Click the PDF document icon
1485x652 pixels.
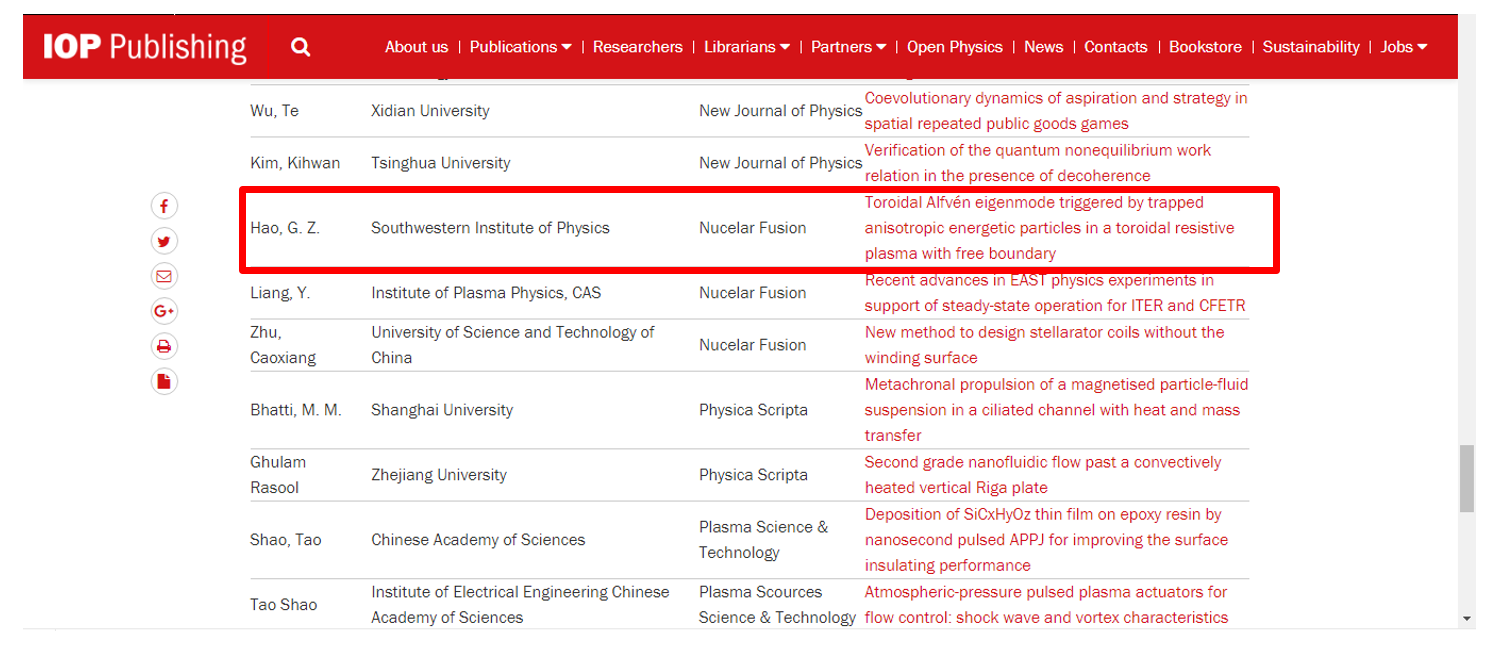[164, 381]
